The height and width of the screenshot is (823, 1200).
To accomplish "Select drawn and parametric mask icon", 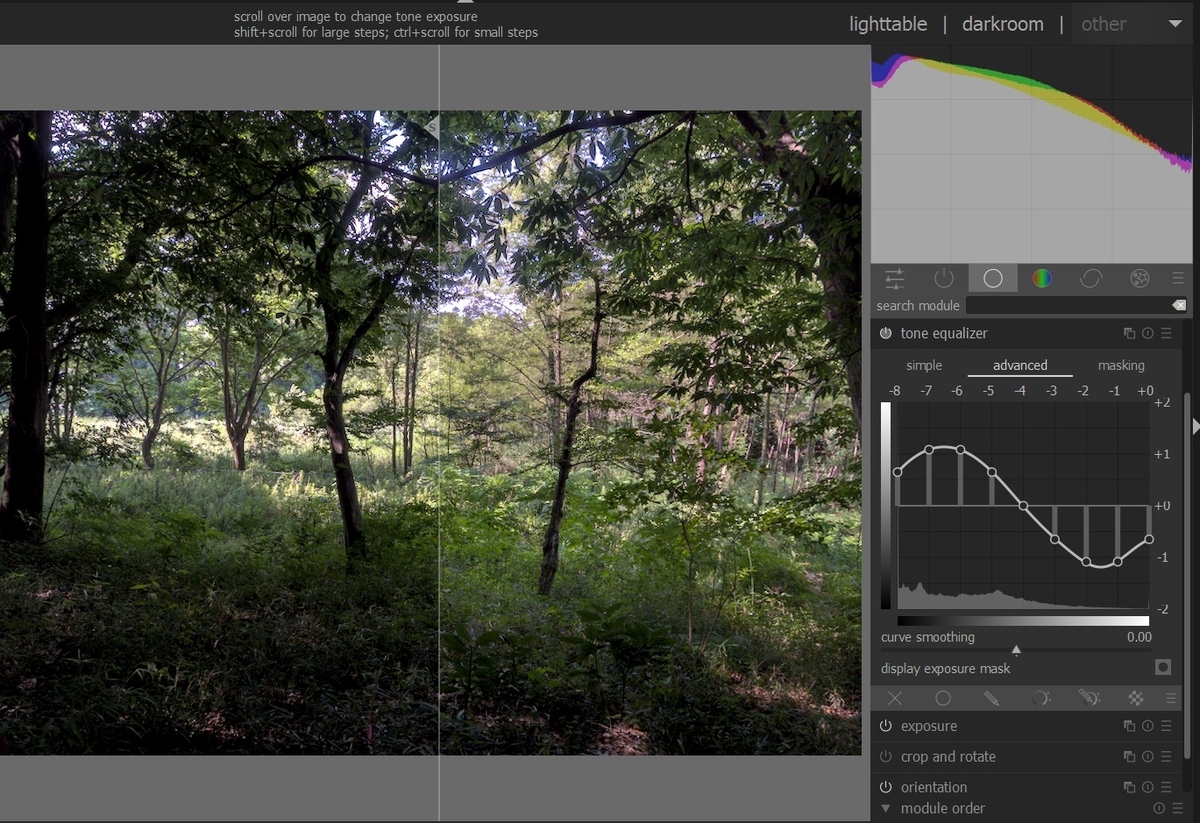I will click(x=1089, y=698).
